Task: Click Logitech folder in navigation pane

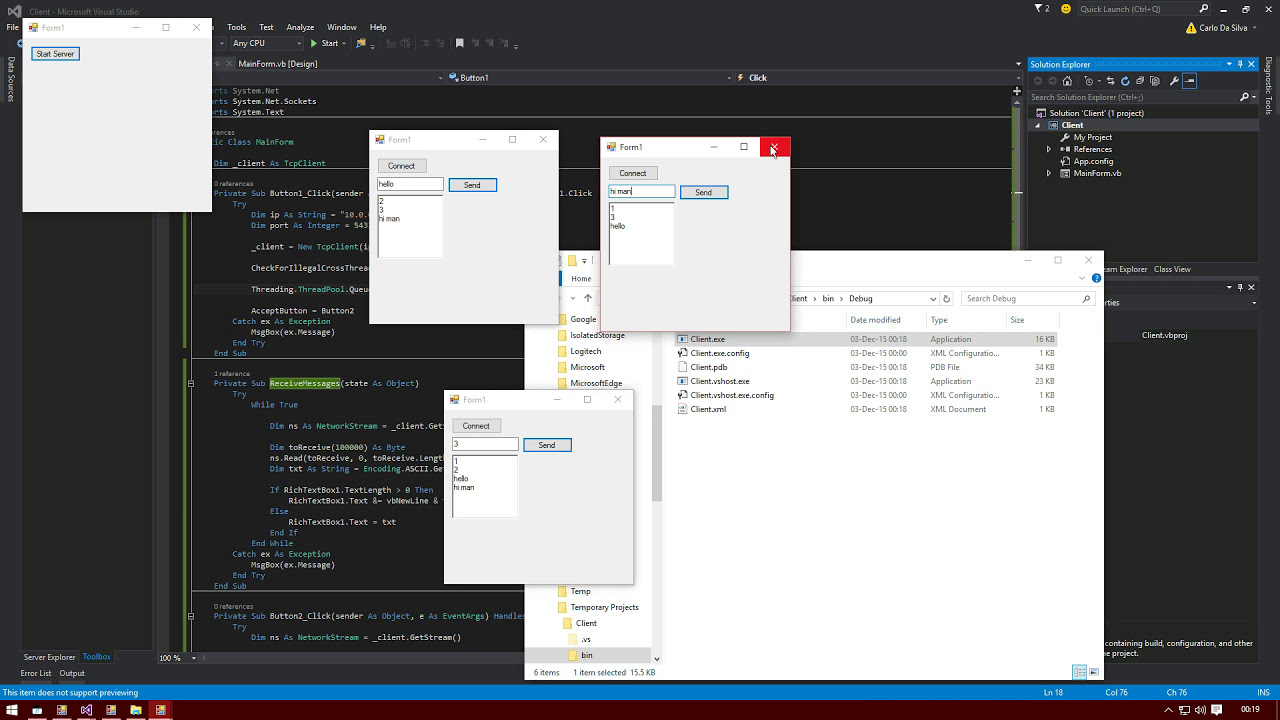Action: (585, 351)
